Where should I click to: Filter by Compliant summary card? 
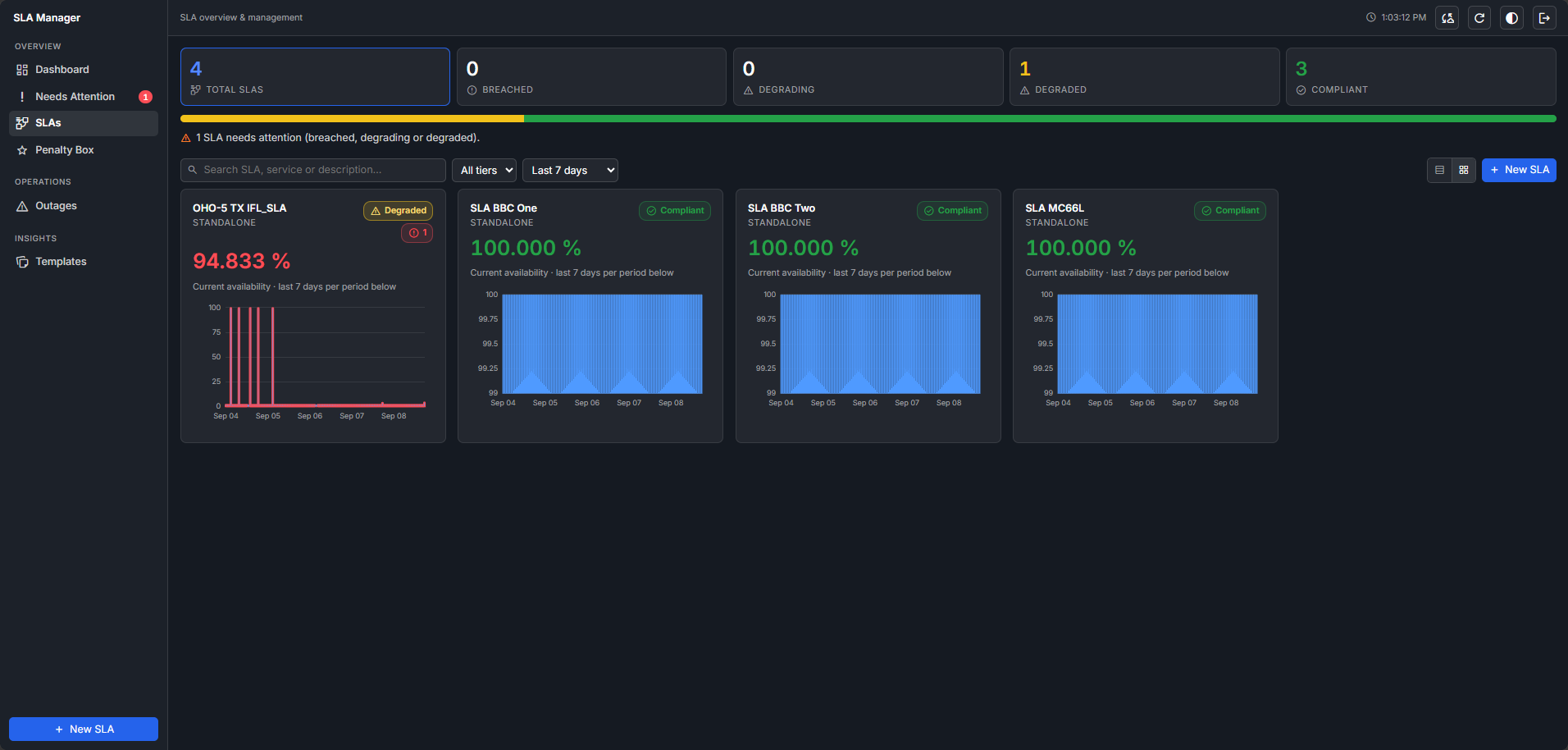click(x=1420, y=76)
